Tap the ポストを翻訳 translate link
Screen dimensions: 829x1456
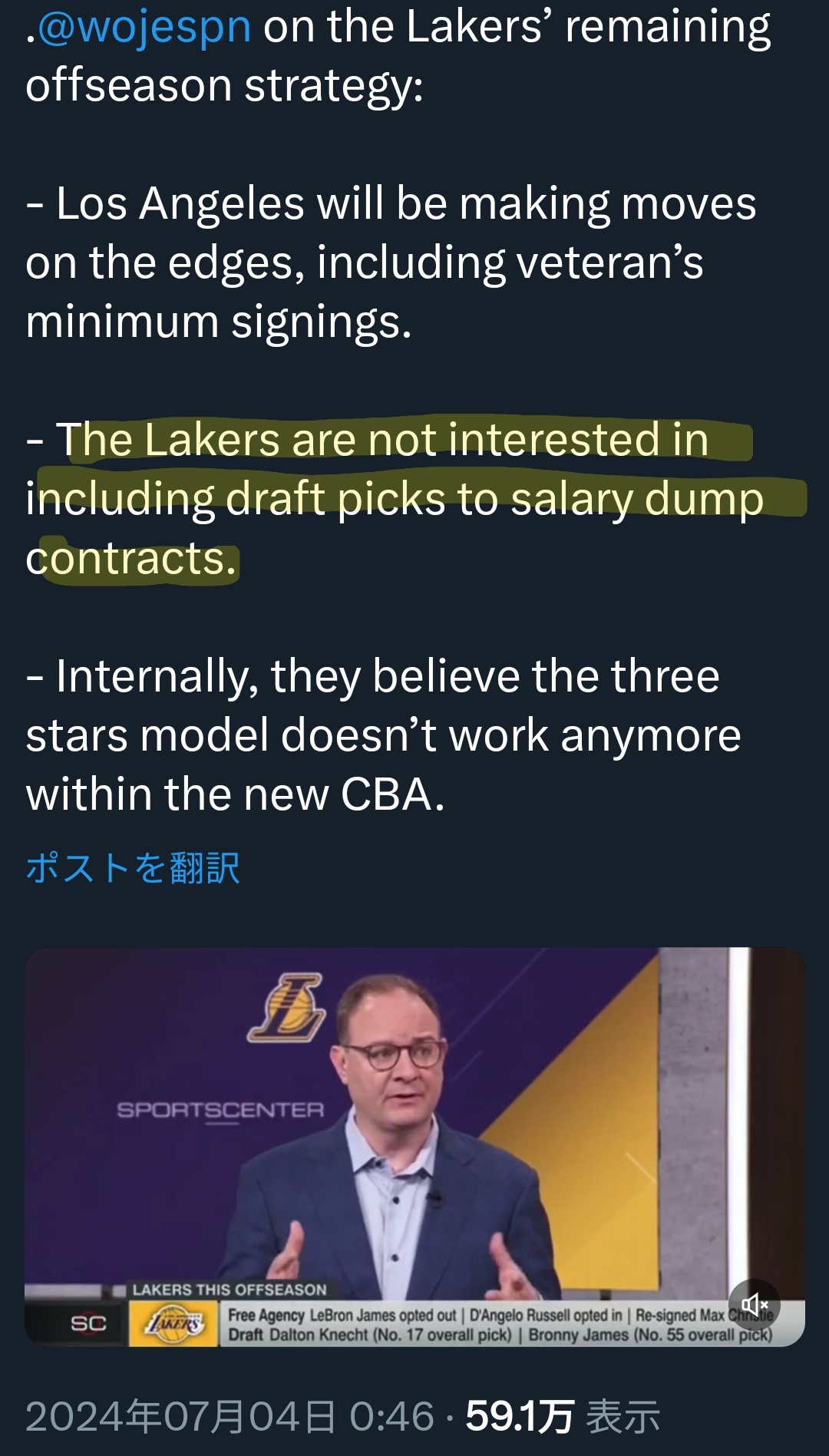click(x=133, y=868)
